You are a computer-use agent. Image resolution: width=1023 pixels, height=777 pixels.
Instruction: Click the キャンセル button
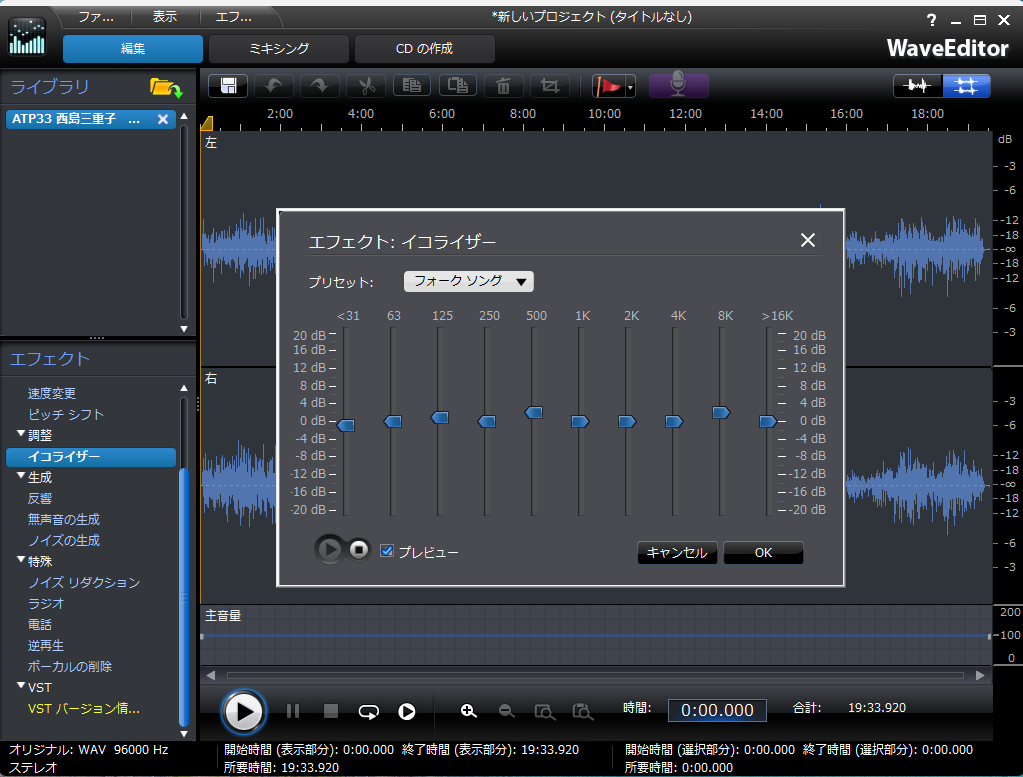677,553
